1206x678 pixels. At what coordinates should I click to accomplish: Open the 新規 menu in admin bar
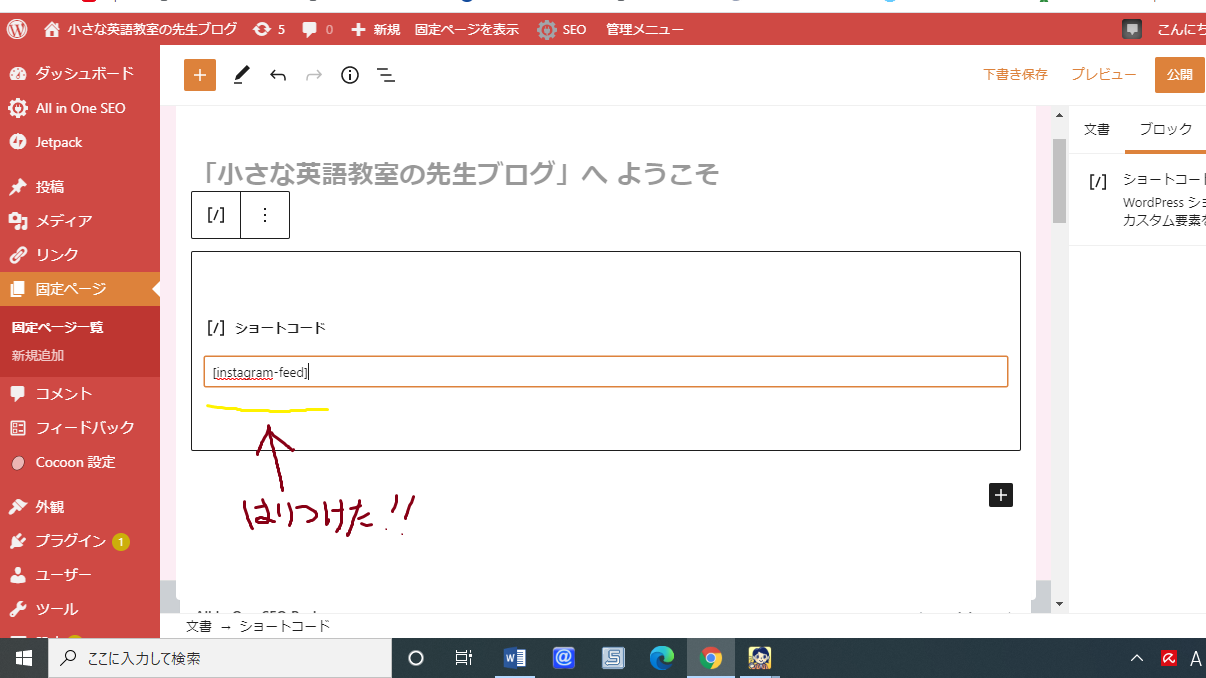[x=375, y=29]
